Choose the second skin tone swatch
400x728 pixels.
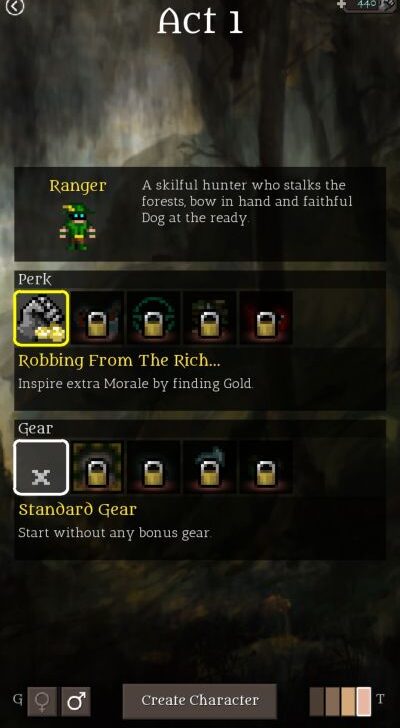coord(333,701)
